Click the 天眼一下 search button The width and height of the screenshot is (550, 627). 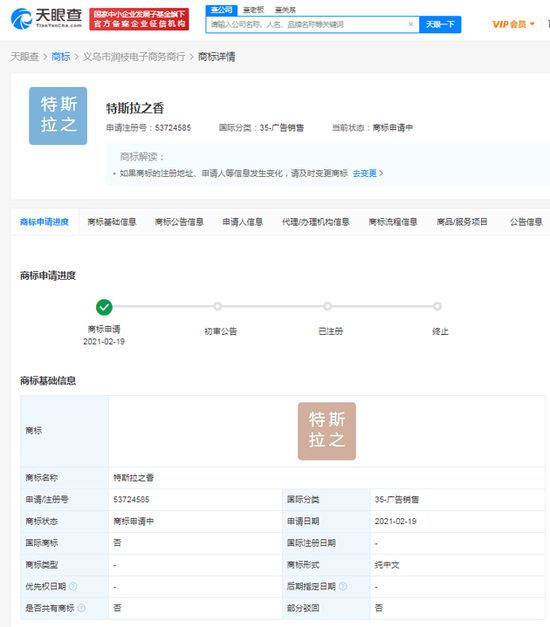coord(440,24)
